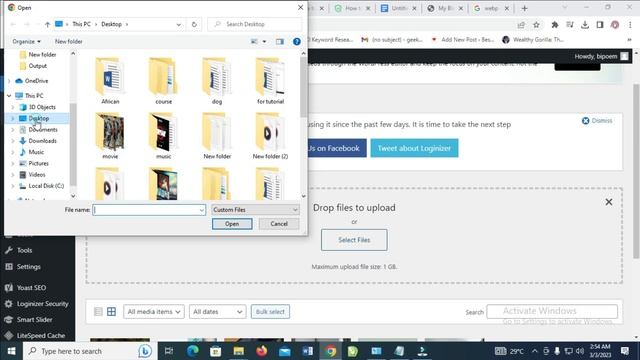Screen dimensions: 640x360
Task: Click Cancel in the file dialog
Action: 279,224
